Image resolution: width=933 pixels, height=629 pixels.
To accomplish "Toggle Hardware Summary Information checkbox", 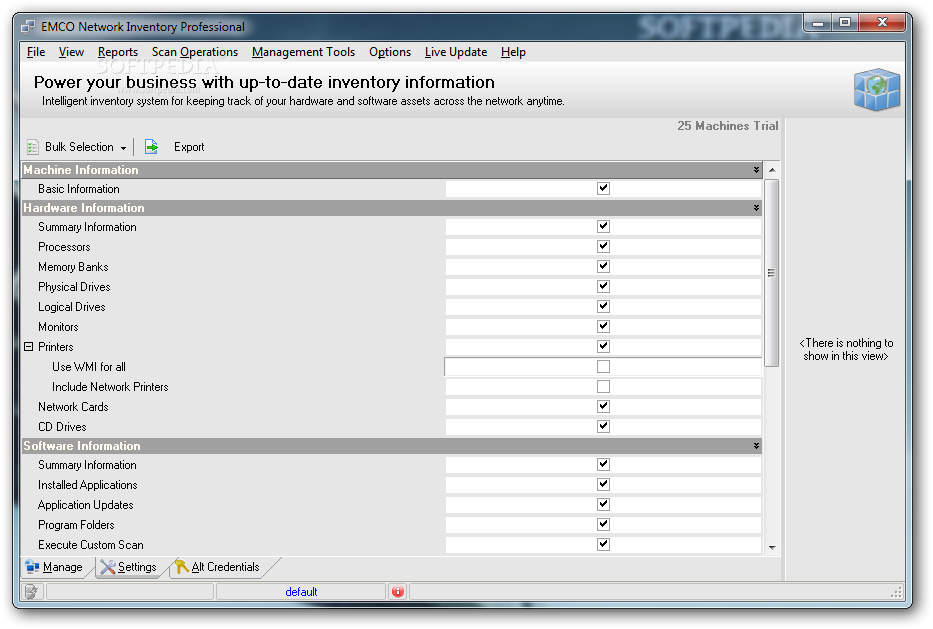I will [x=603, y=227].
